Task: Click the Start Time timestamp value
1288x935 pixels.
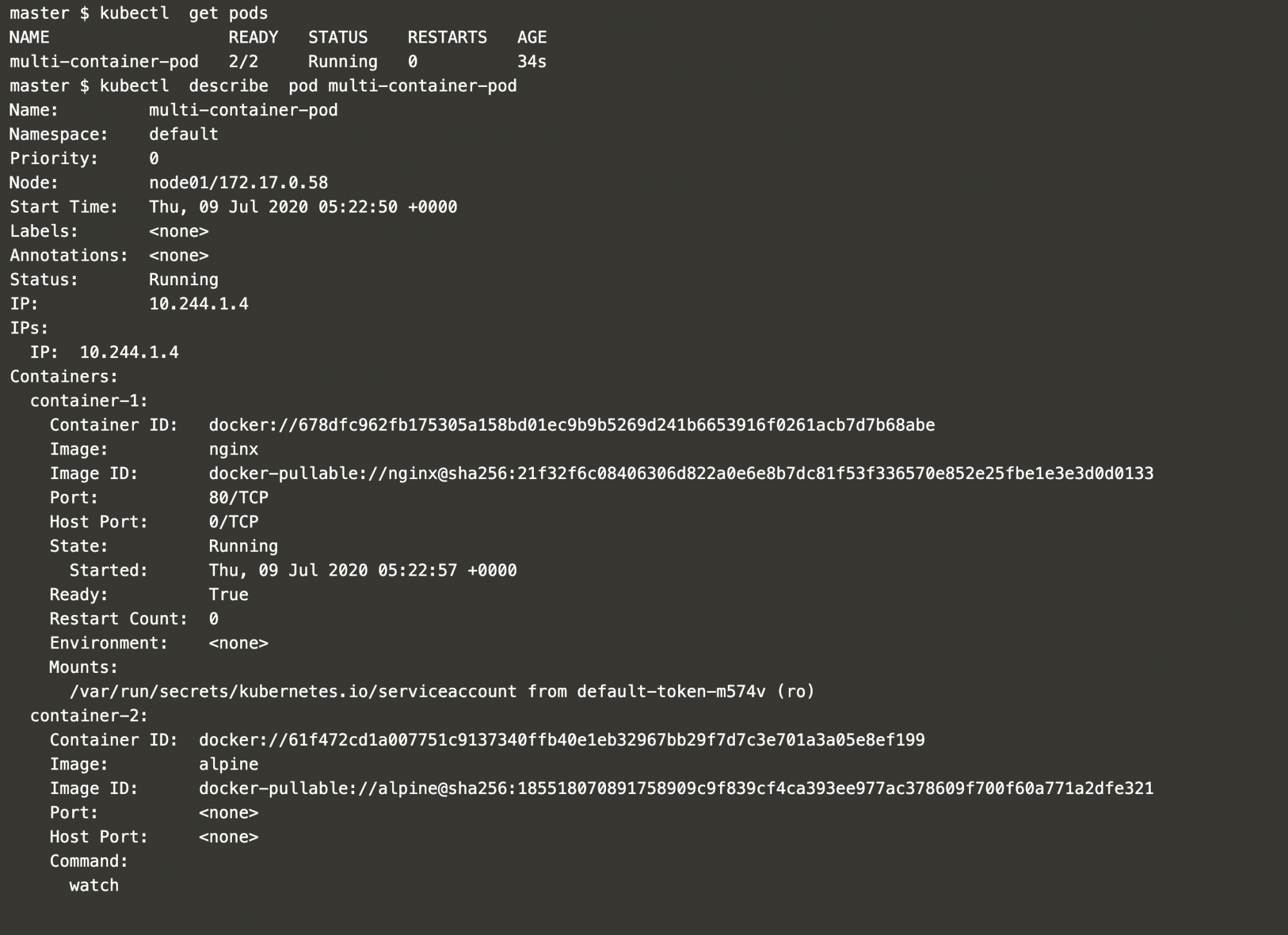Action: 303,207
